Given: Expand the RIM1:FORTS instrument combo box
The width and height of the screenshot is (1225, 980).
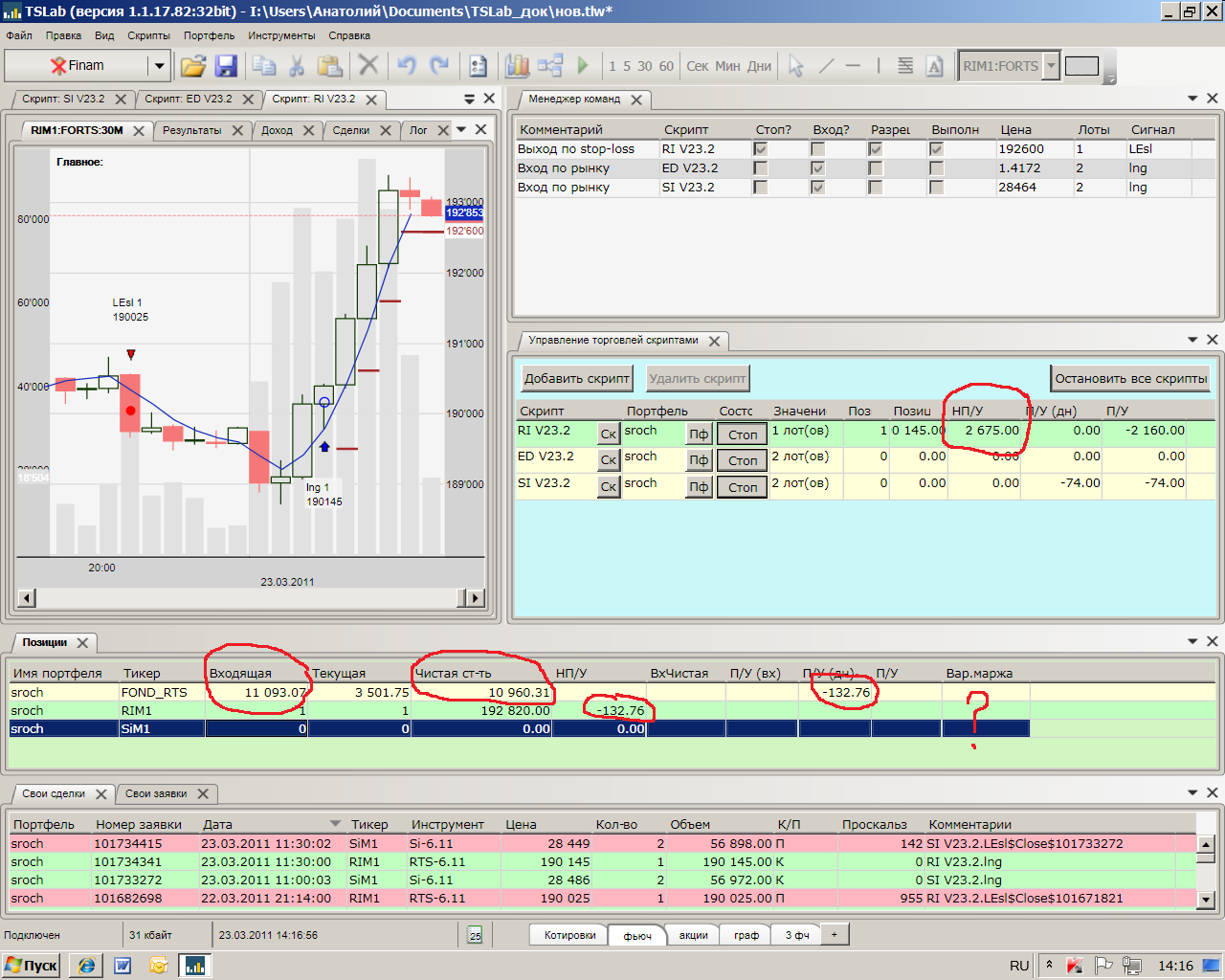Looking at the screenshot, I should click(1051, 66).
